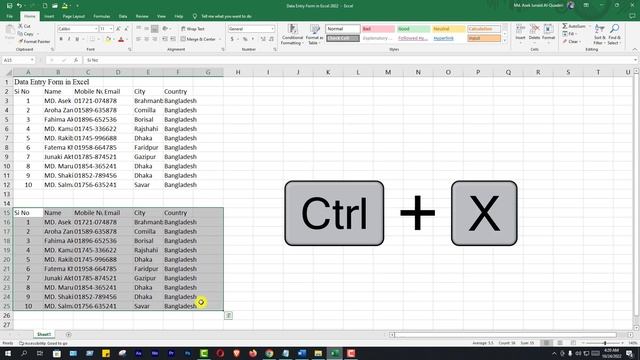Expand the cell styles gallery

pos(504,40)
